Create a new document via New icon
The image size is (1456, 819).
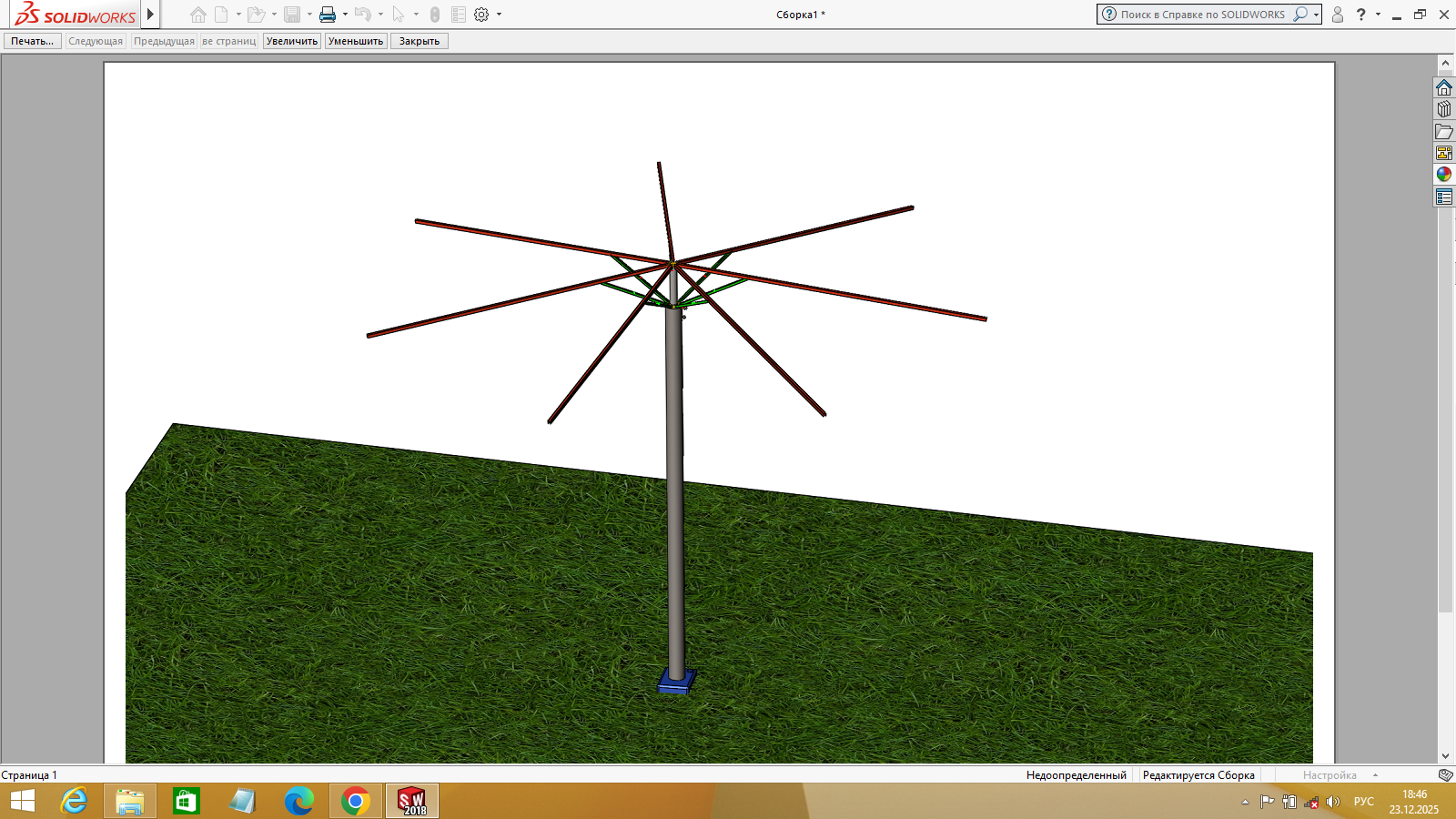221,15
